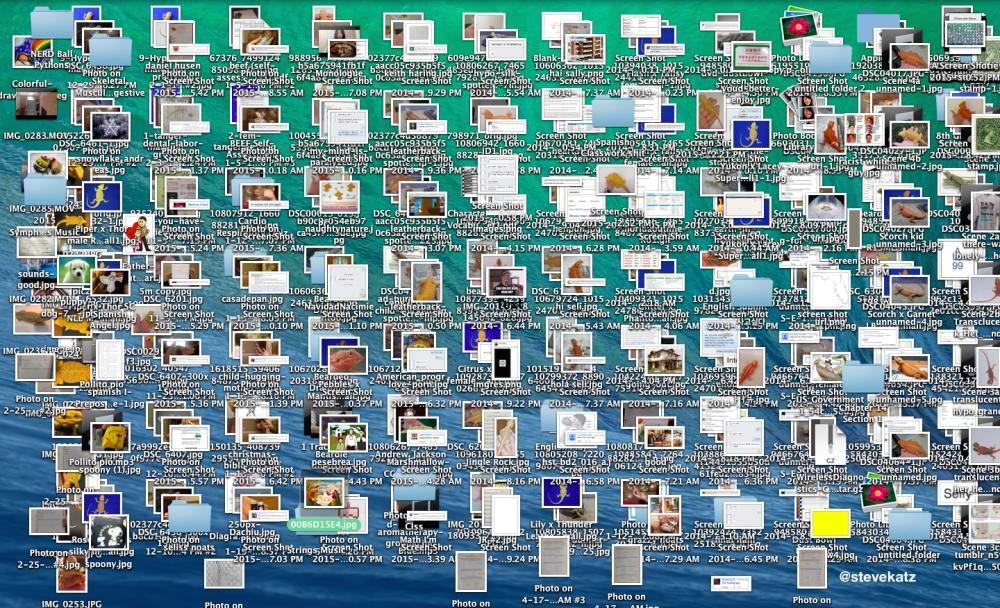Select the Angel.jpg angel figurine thumbnail
1000x608 pixels.
pyautogui.click(x=110, y=283)
